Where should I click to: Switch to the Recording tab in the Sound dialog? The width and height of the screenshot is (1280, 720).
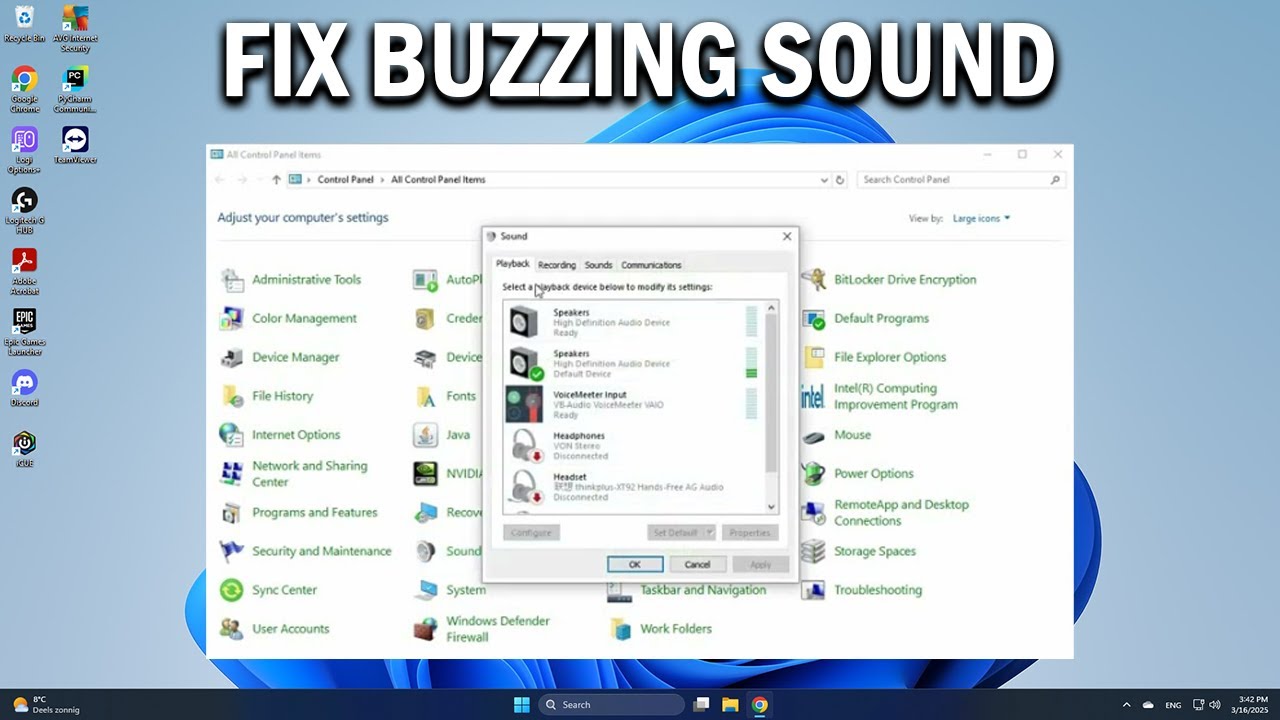pyautogui.click(x=556, y=265)
